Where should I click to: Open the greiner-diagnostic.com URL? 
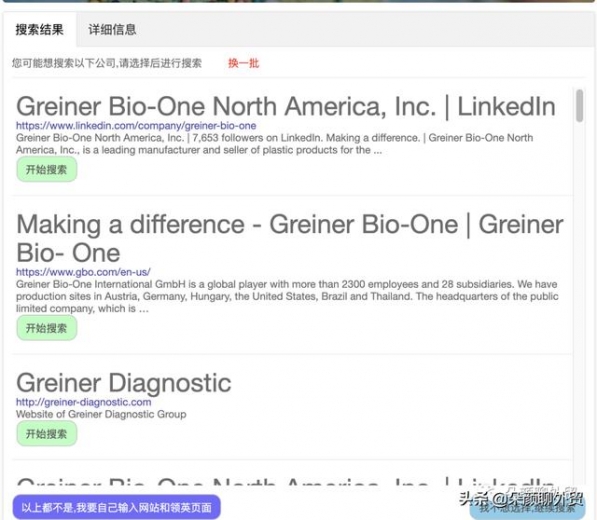click(83, 402)
